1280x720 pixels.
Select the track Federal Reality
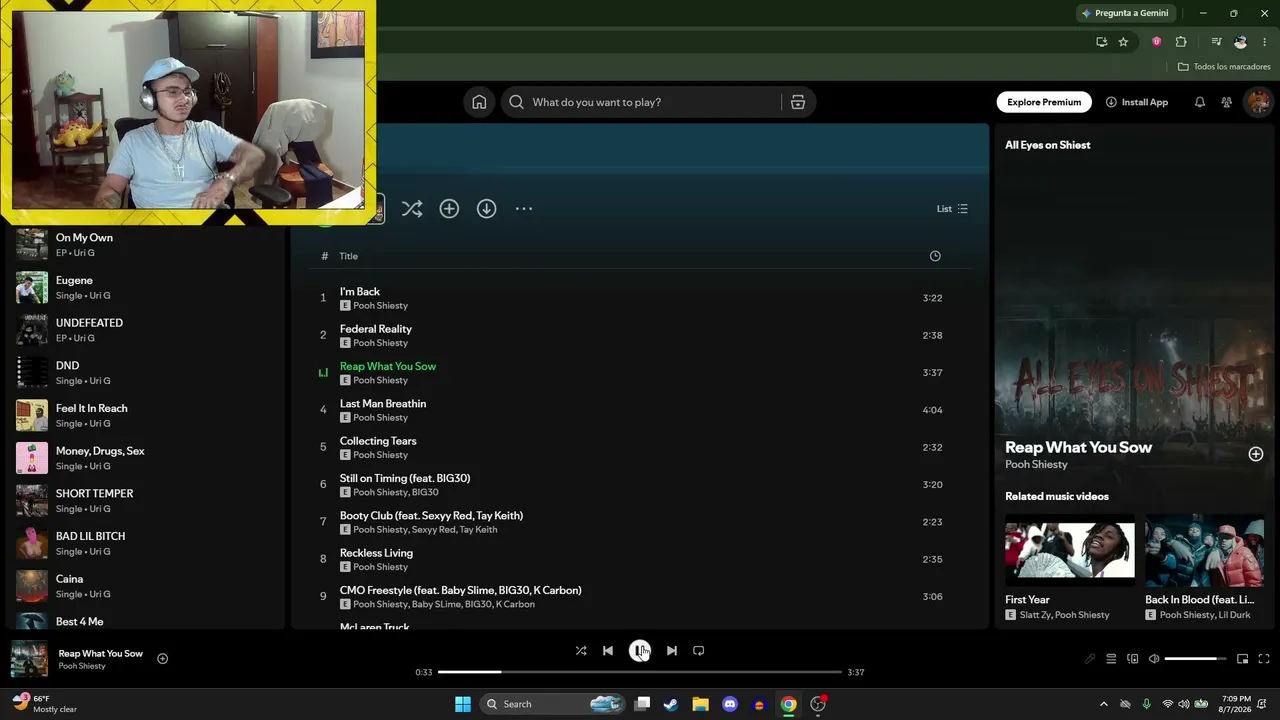point(640,335)
